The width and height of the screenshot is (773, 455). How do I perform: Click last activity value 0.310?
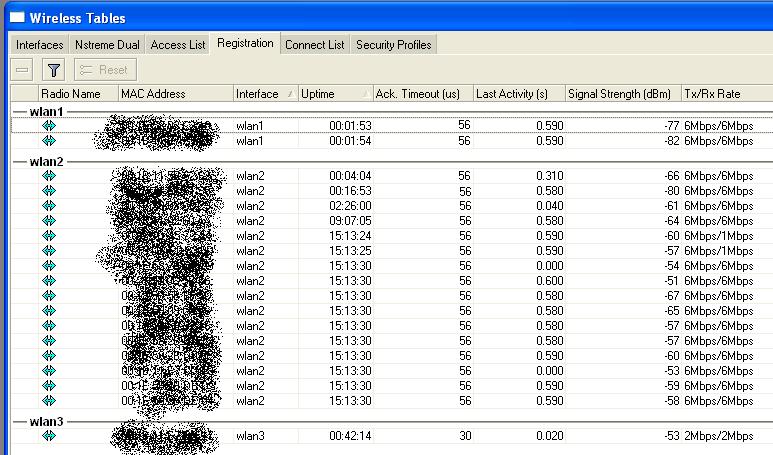[x=550, y=176]
